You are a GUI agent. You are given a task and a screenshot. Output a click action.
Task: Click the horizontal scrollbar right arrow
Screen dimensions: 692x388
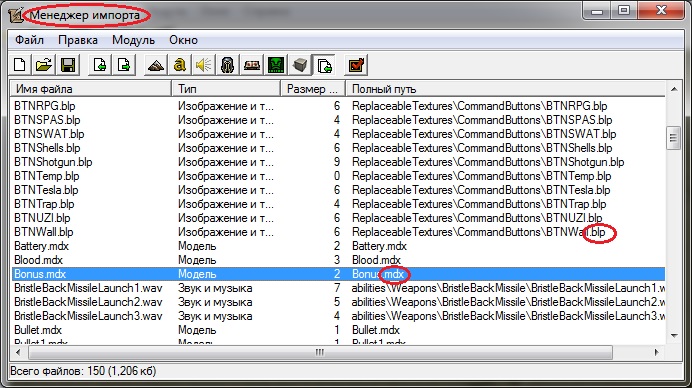pyautogui.click(x=657, y=352)
